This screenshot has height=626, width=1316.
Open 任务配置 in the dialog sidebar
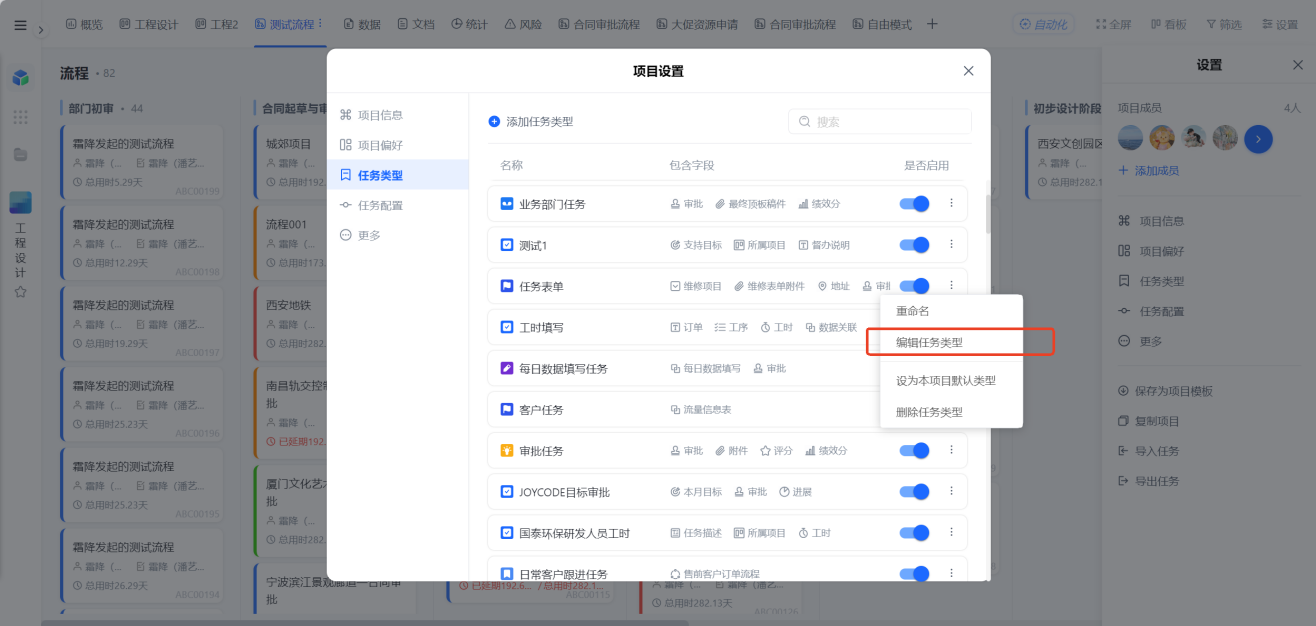click(398, 205)
